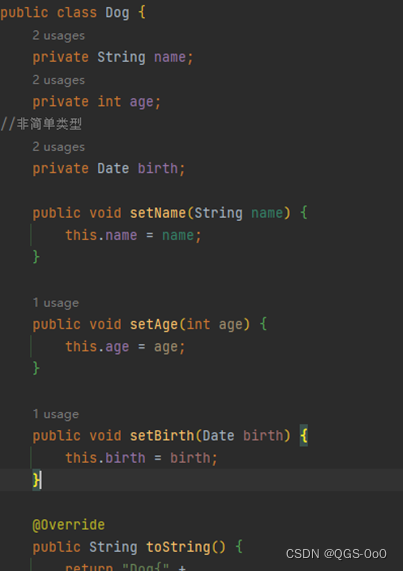Click the Chinese comment line
The image size is (403, 571).
41,124
